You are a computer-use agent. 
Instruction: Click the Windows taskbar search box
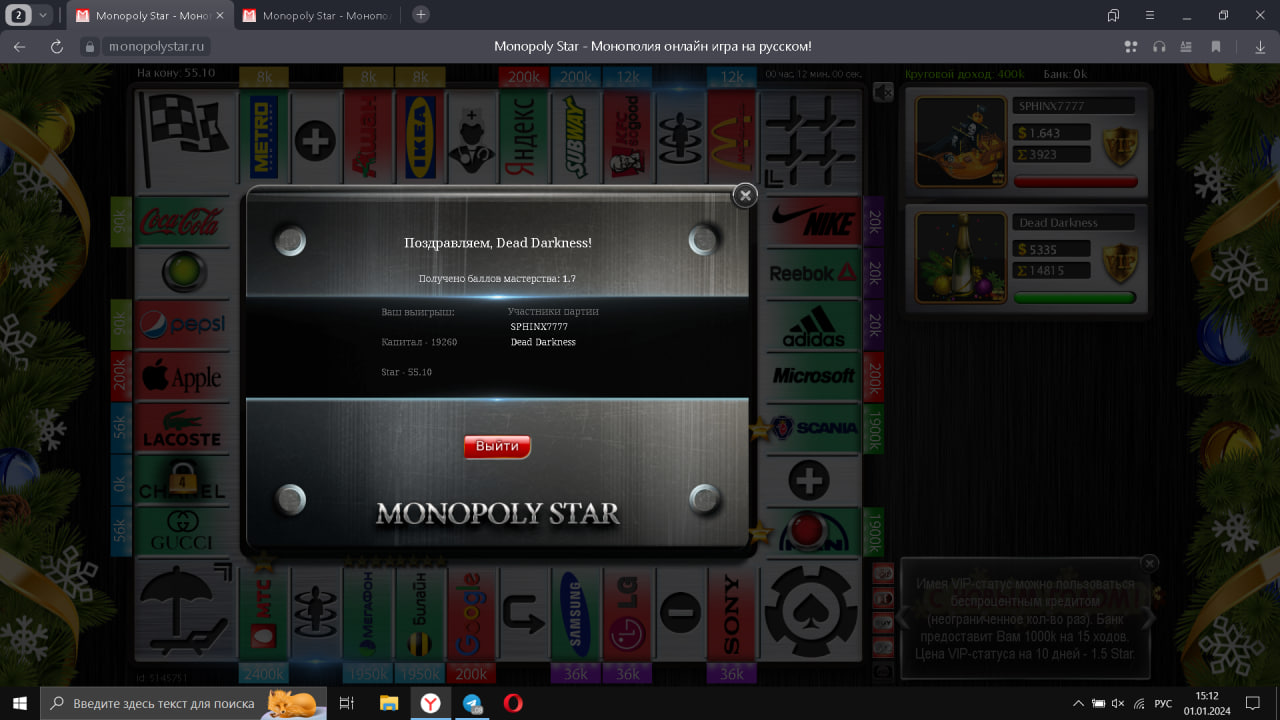184,703
